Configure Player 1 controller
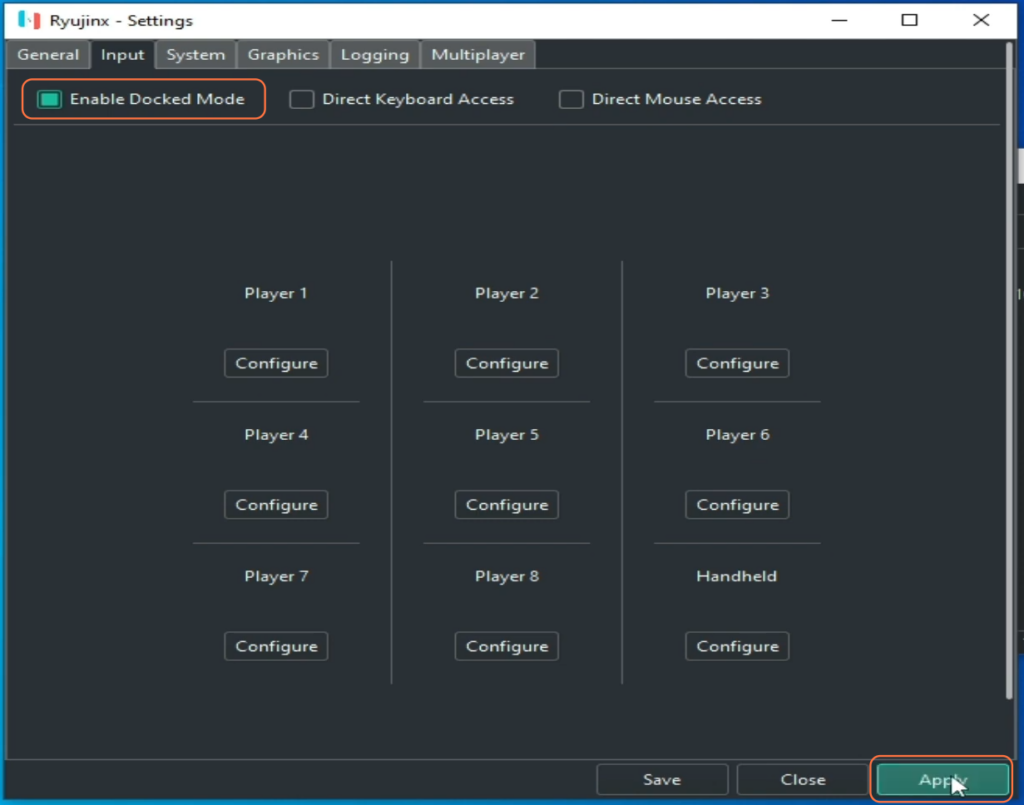 point(276,363)
